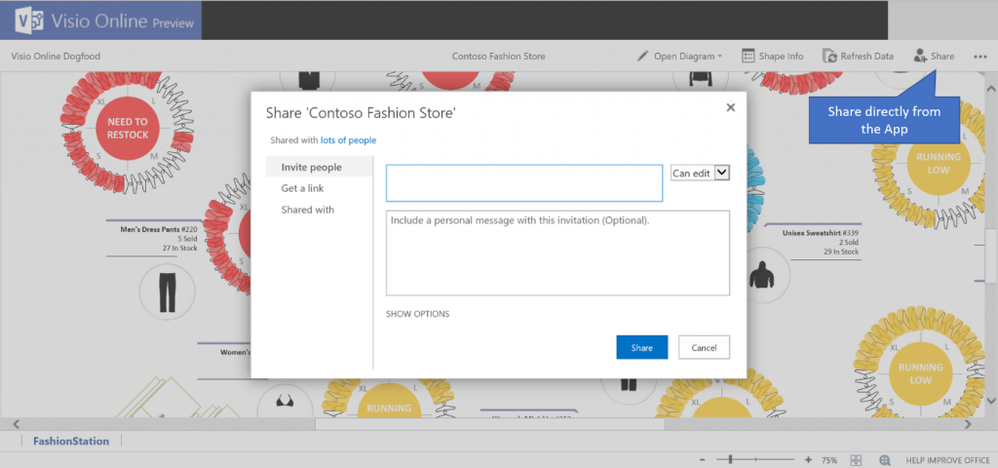This screenshot has width=998, height=468.
Task: Click the vertical scrollbar down arrow
Action: point(990,401)
